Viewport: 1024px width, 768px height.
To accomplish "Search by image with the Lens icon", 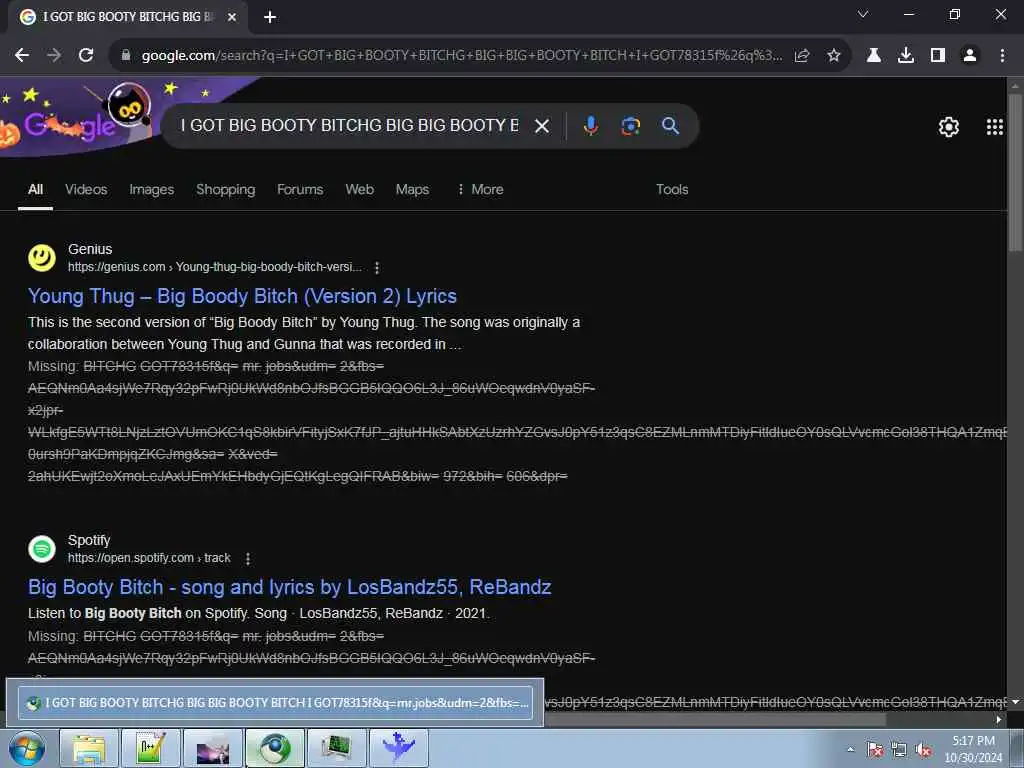I will tap(630, 125).
